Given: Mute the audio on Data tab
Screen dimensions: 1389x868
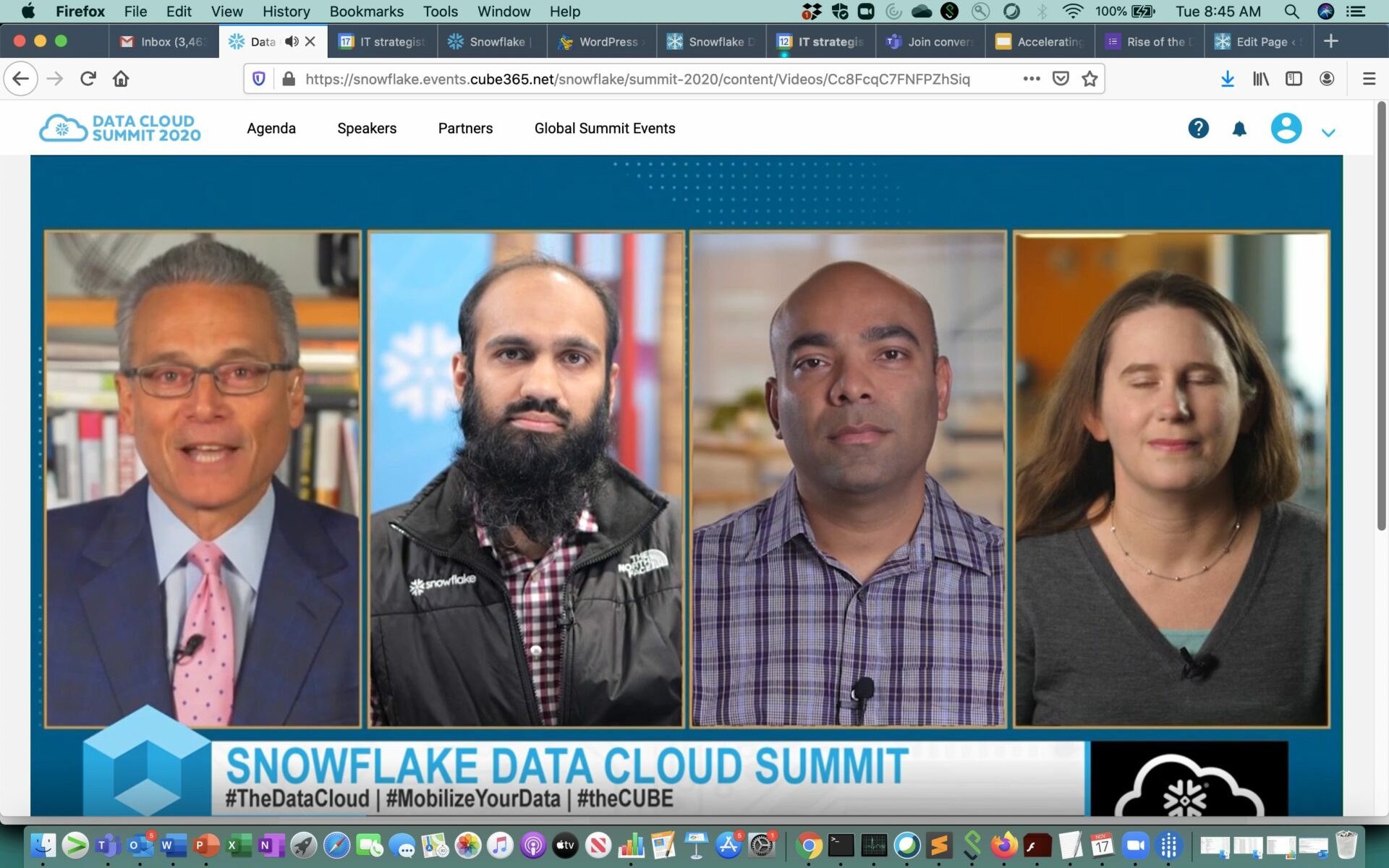Looking at the screenshot, I should (291, 41).
